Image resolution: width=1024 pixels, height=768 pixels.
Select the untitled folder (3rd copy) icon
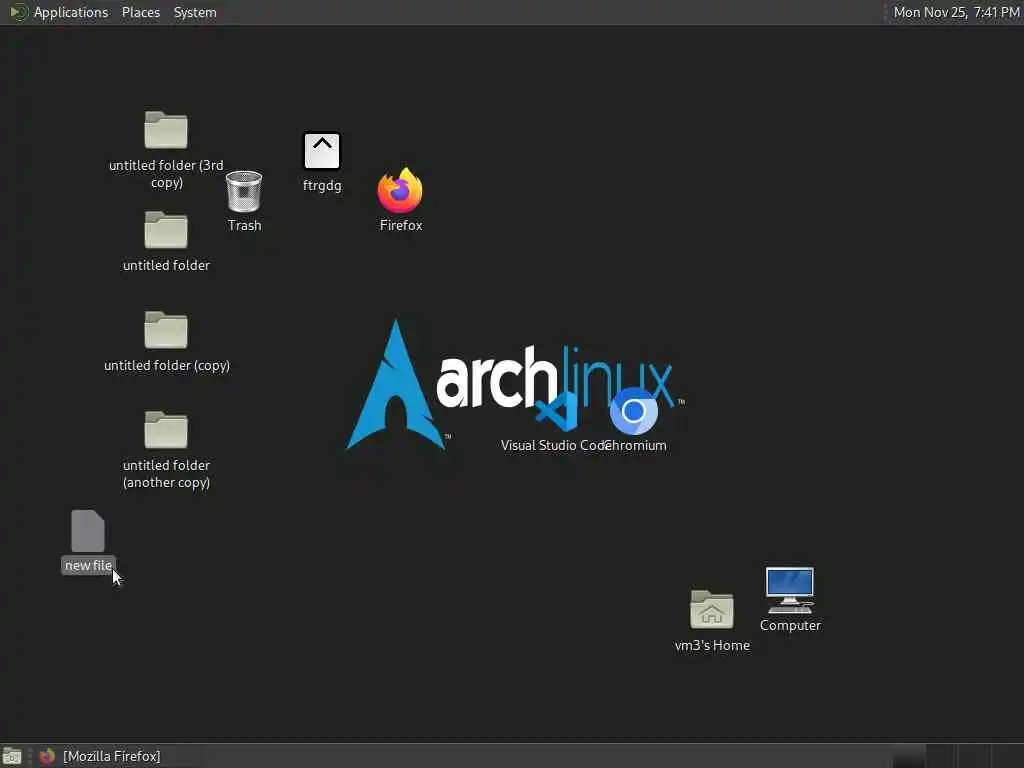coord(166,130)
